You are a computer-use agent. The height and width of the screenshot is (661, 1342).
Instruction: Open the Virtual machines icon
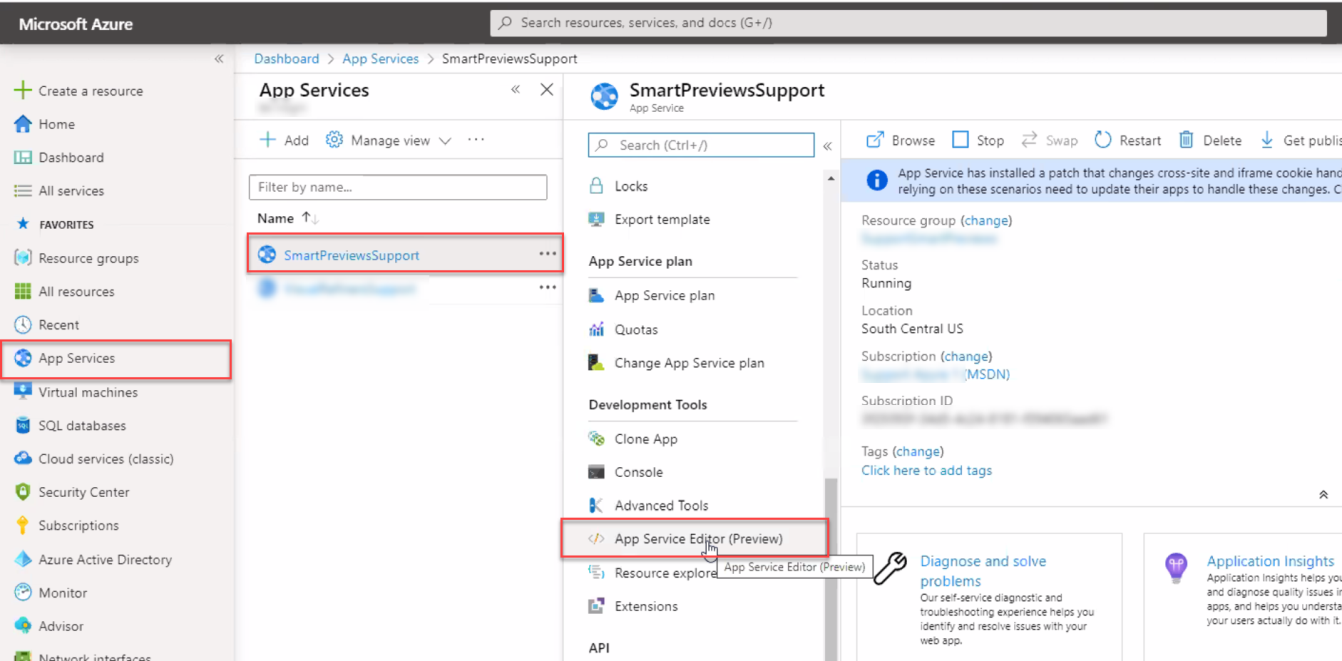point(22,392)
